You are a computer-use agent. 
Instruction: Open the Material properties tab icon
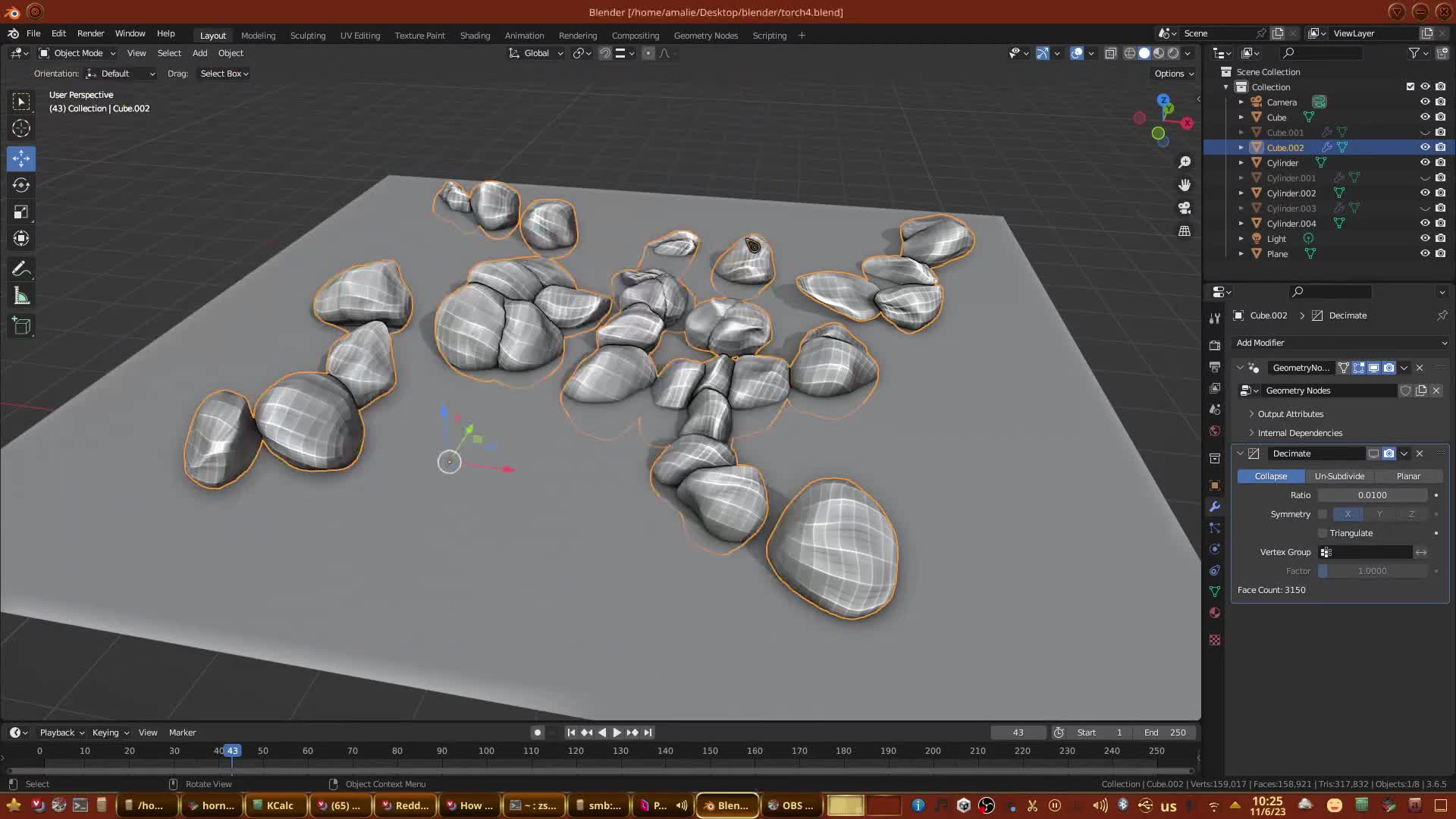[1215, 613]
